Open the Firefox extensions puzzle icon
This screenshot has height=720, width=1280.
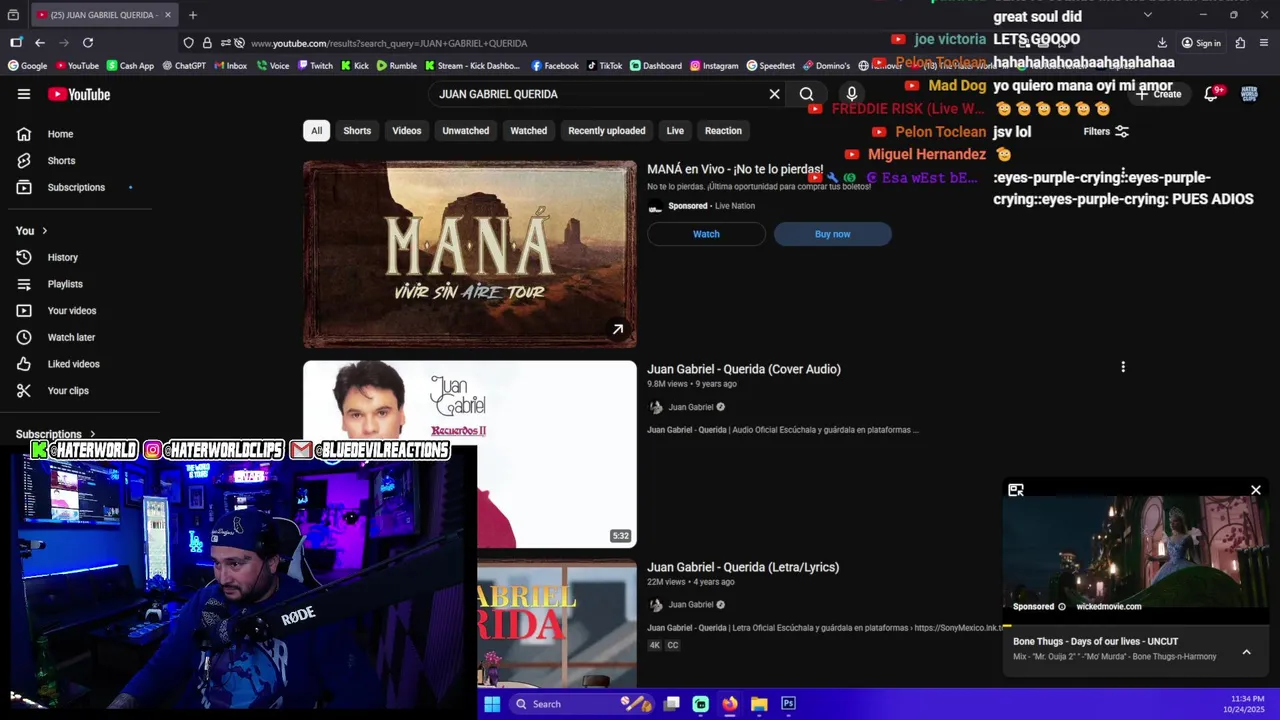(x=1240, y=43)
